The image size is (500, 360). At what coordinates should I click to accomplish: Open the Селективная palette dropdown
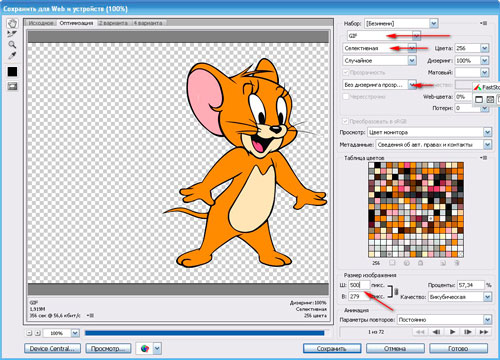[412, 48]
